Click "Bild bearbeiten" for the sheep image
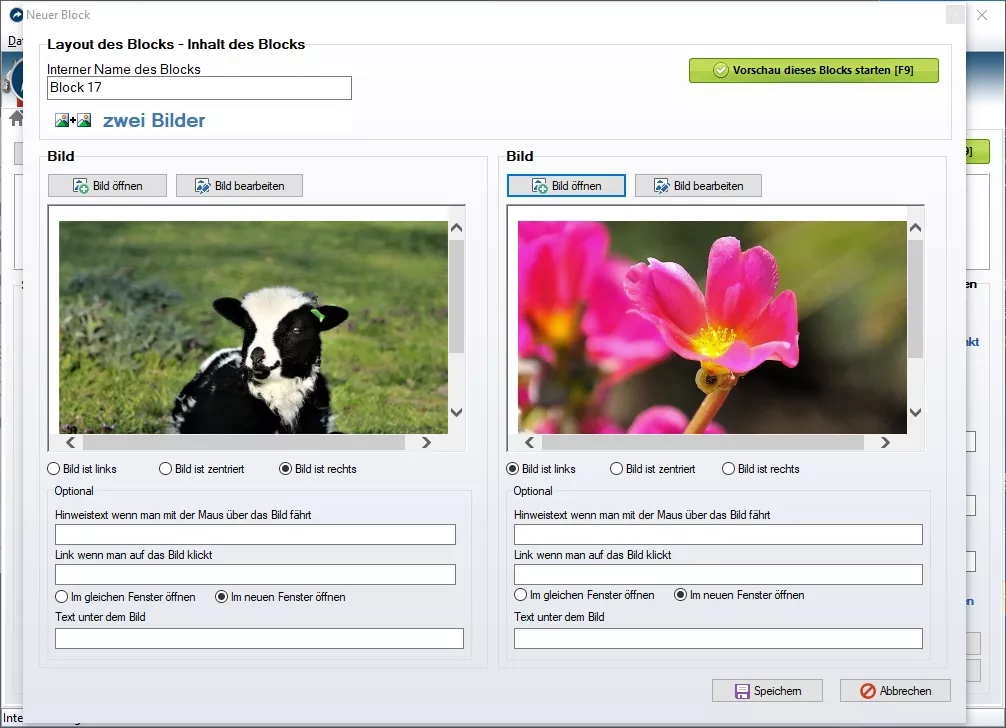The image size is (1006, 728). [239, 186]
